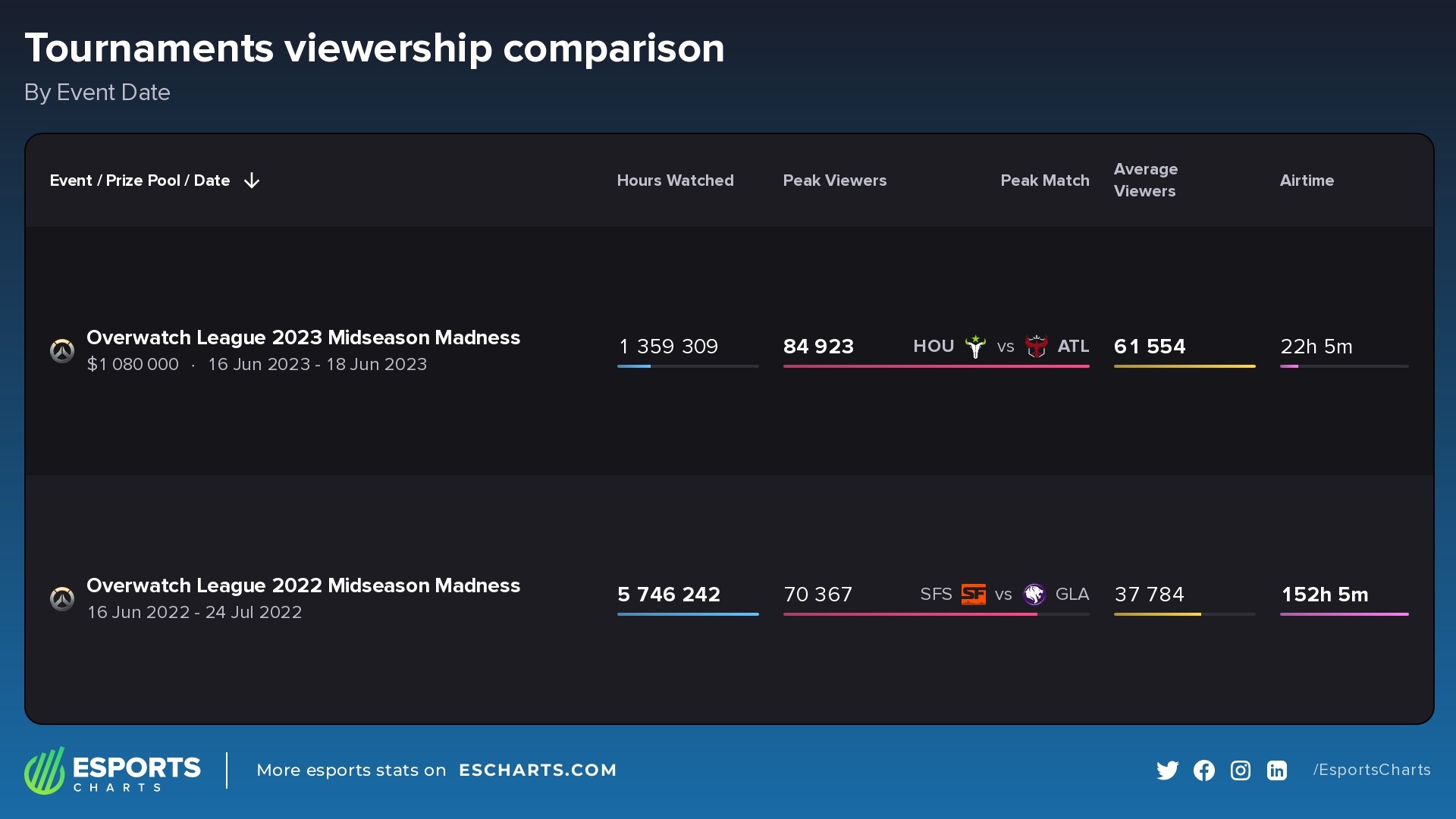Open the Twitter icon in the footer
1456x819 pixels.
[x=1168, y=770]
